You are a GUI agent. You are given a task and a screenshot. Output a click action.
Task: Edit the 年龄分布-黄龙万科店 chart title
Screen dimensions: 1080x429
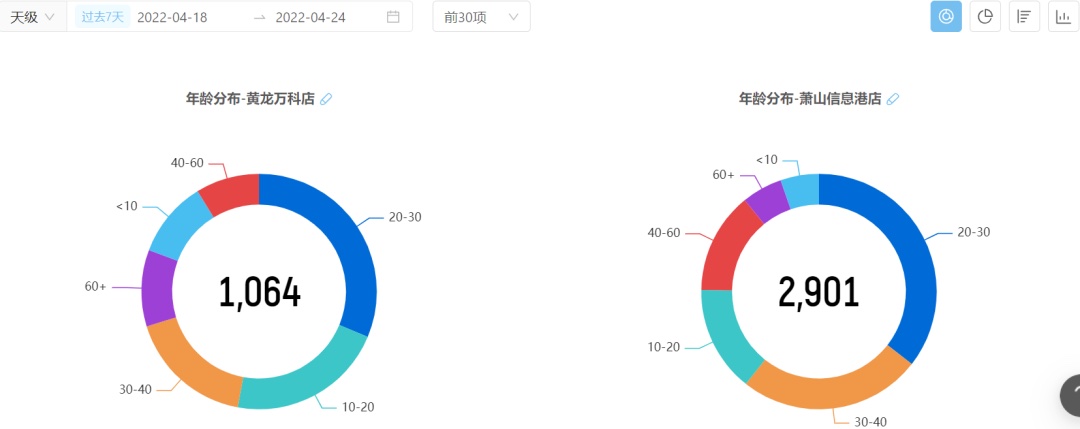[326, 99]
